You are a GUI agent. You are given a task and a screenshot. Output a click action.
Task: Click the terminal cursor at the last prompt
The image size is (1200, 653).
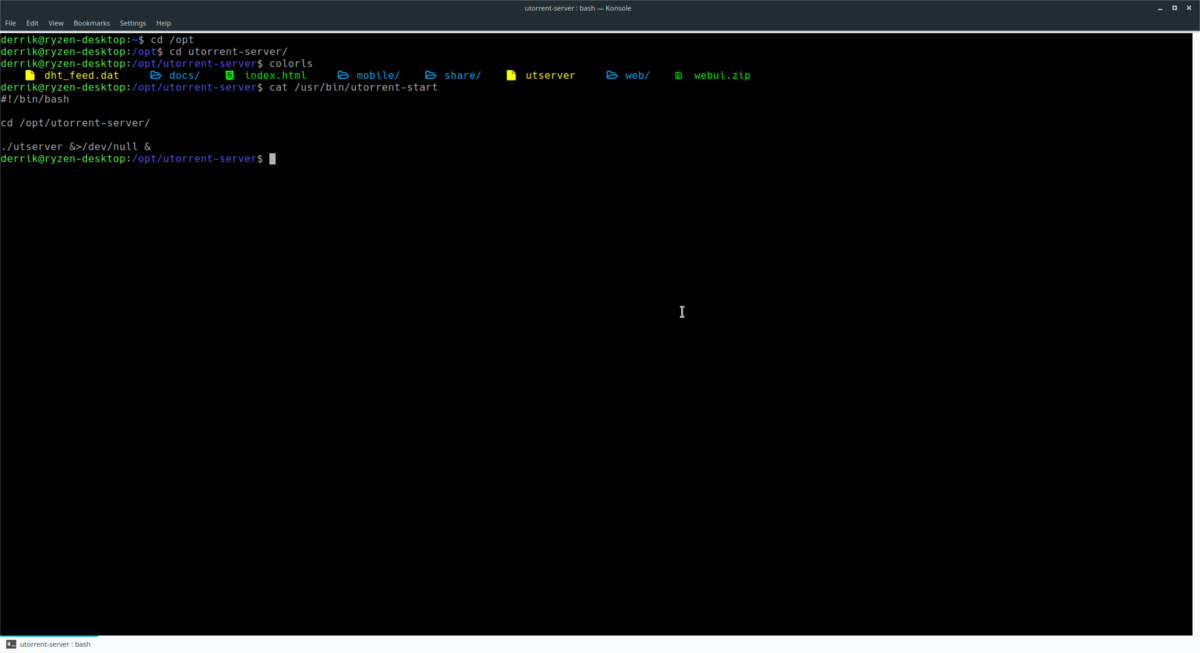(272, 158)
